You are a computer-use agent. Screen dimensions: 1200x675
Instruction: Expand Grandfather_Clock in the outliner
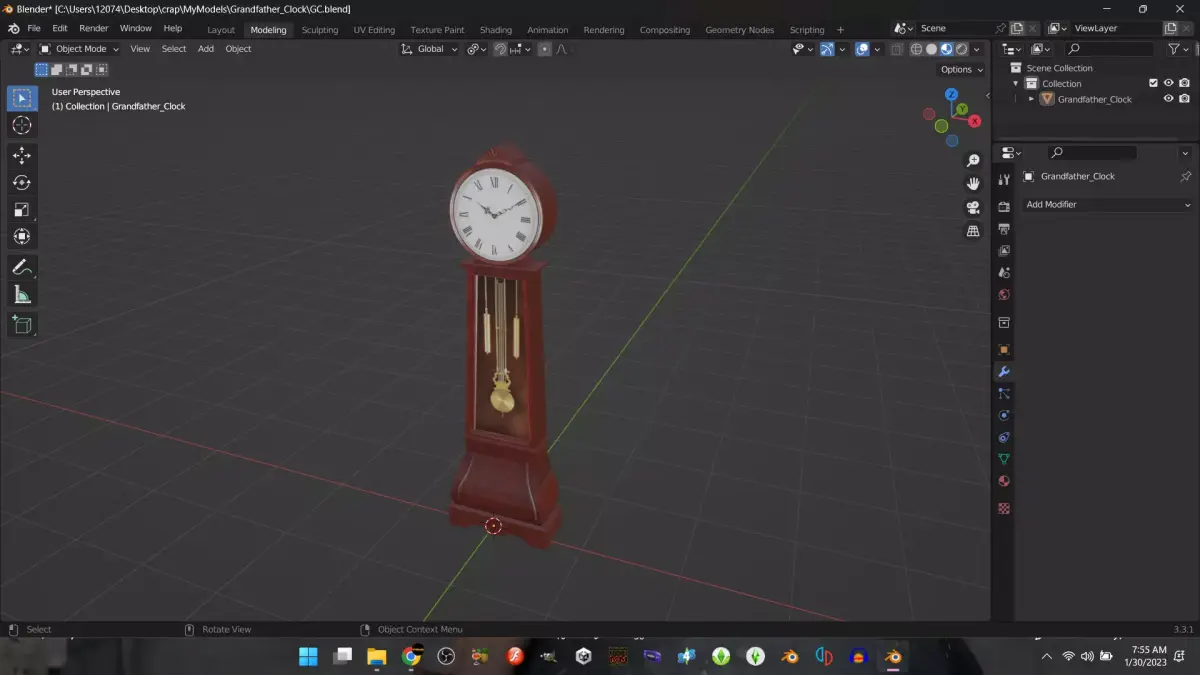click(x=1031, y=99)
